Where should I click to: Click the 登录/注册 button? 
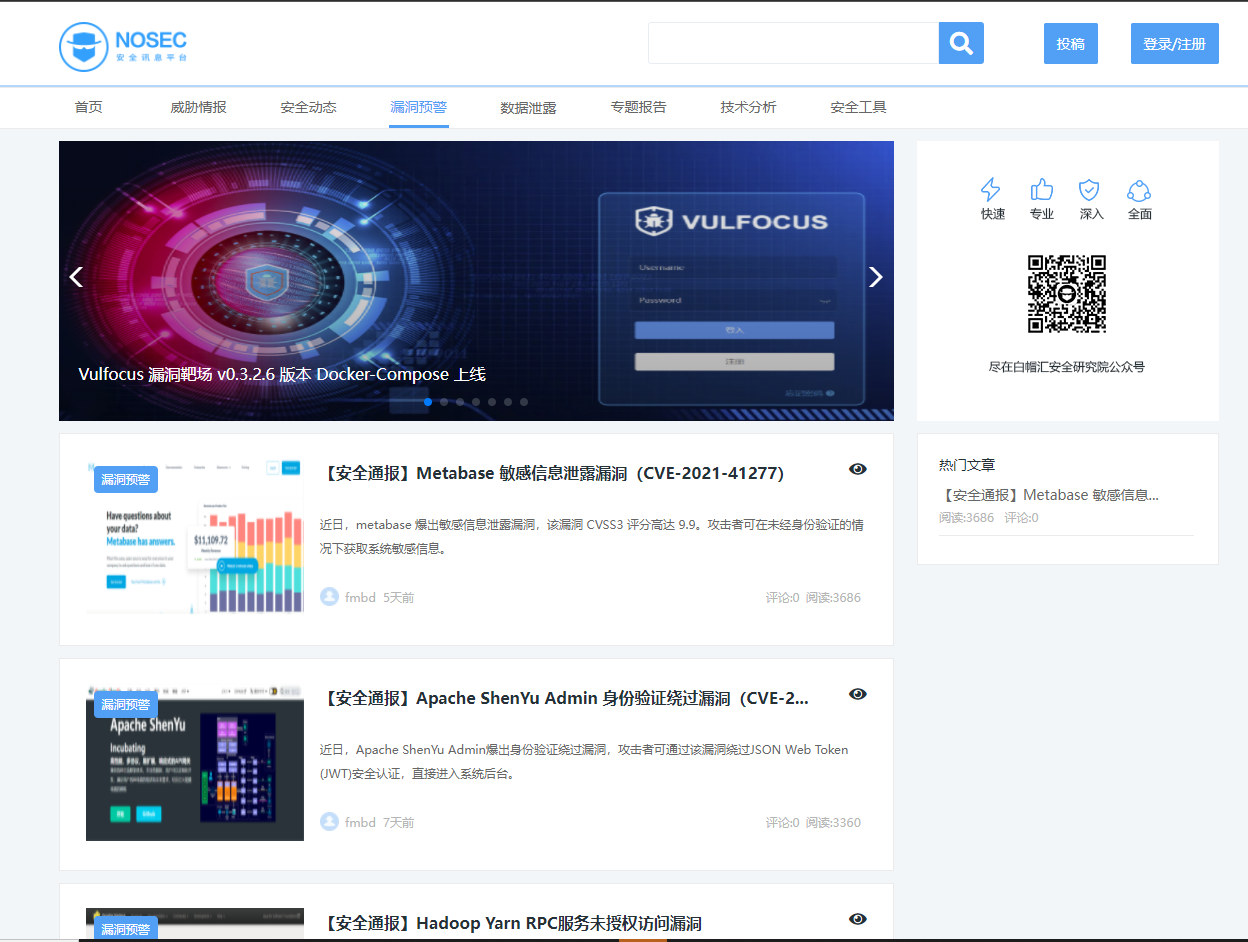tap(1175, 44)
